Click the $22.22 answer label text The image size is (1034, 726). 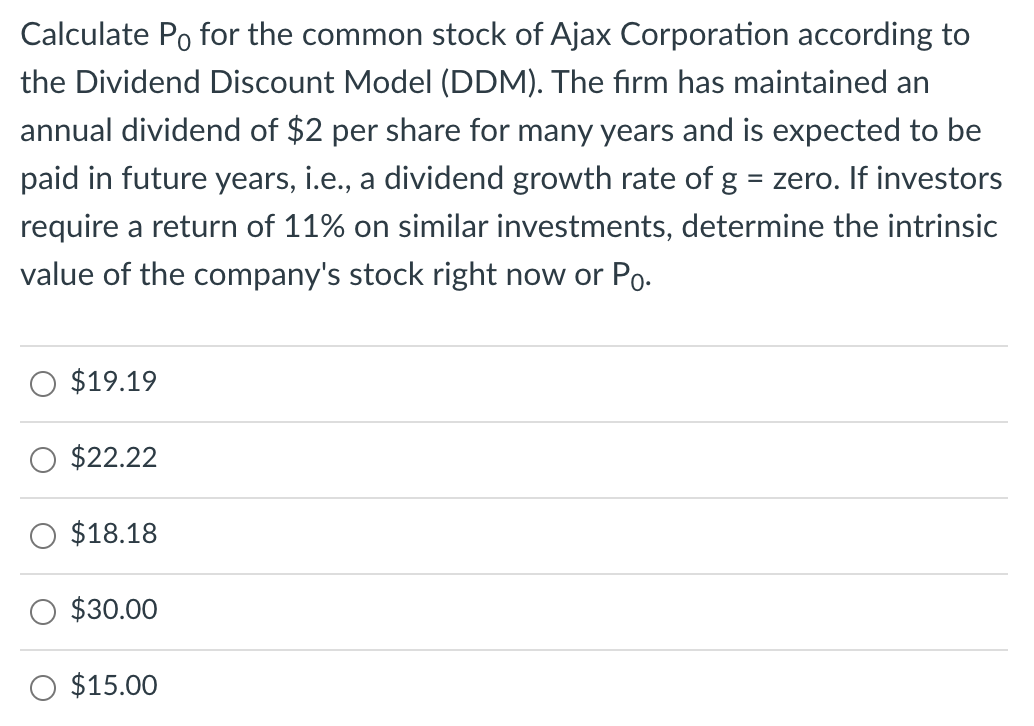coord(114,457)
